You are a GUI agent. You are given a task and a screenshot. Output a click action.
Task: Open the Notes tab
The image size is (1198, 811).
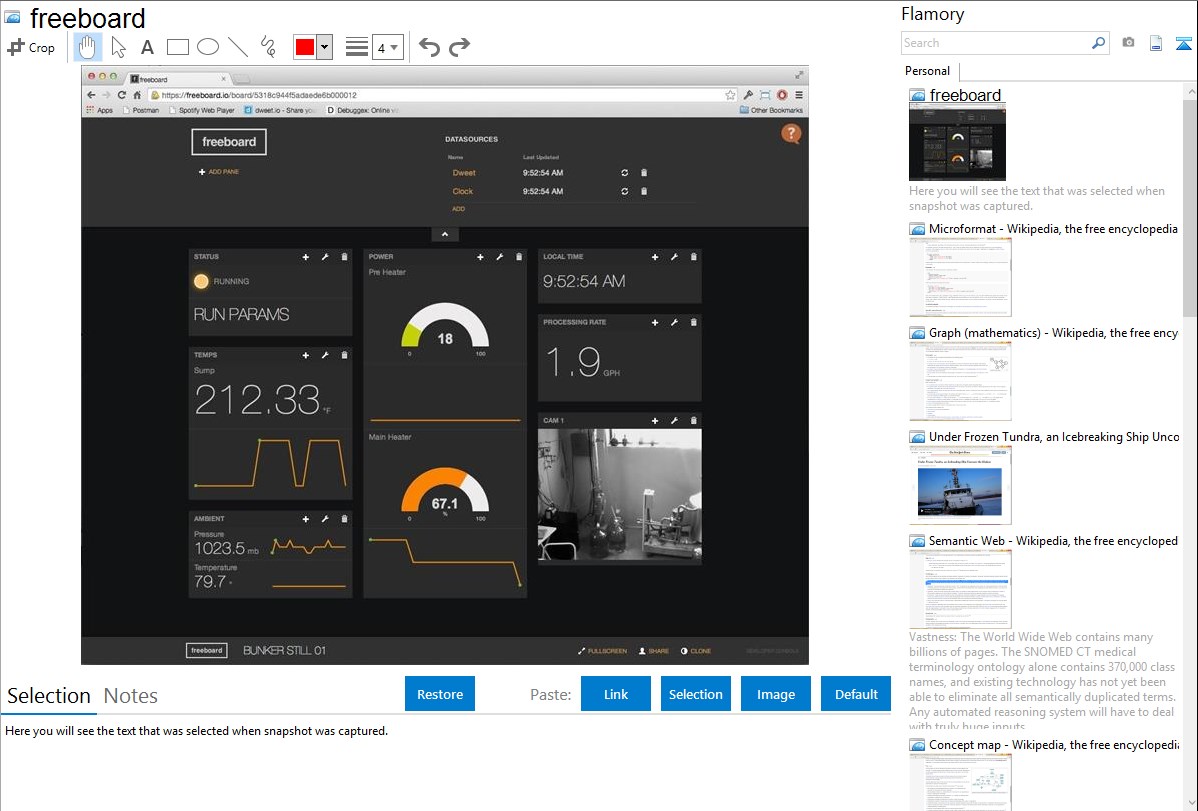(131, 696)
